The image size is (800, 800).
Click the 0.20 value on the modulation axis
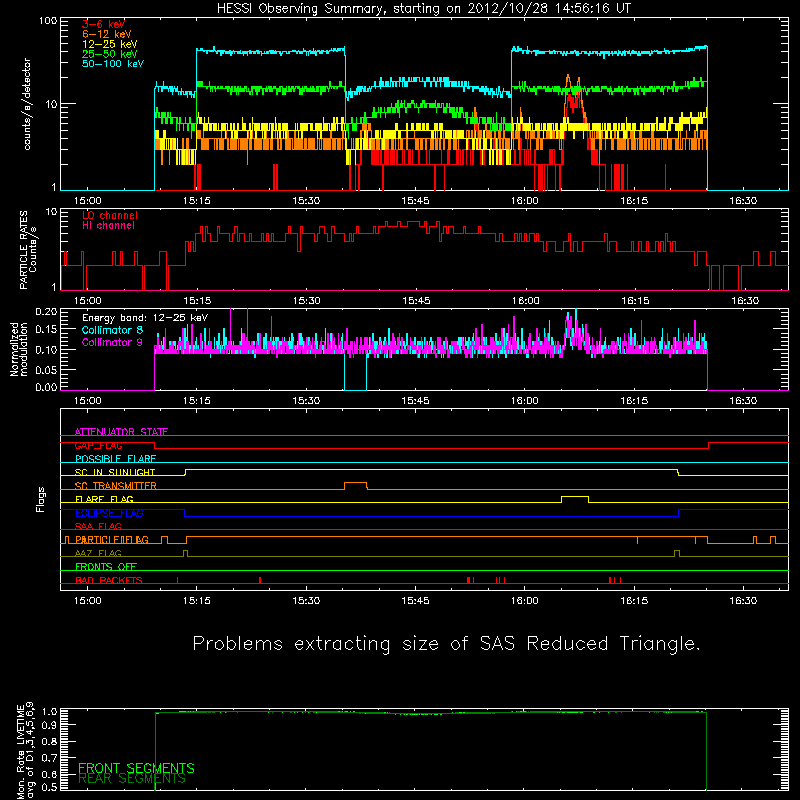[x=46, y=312]
